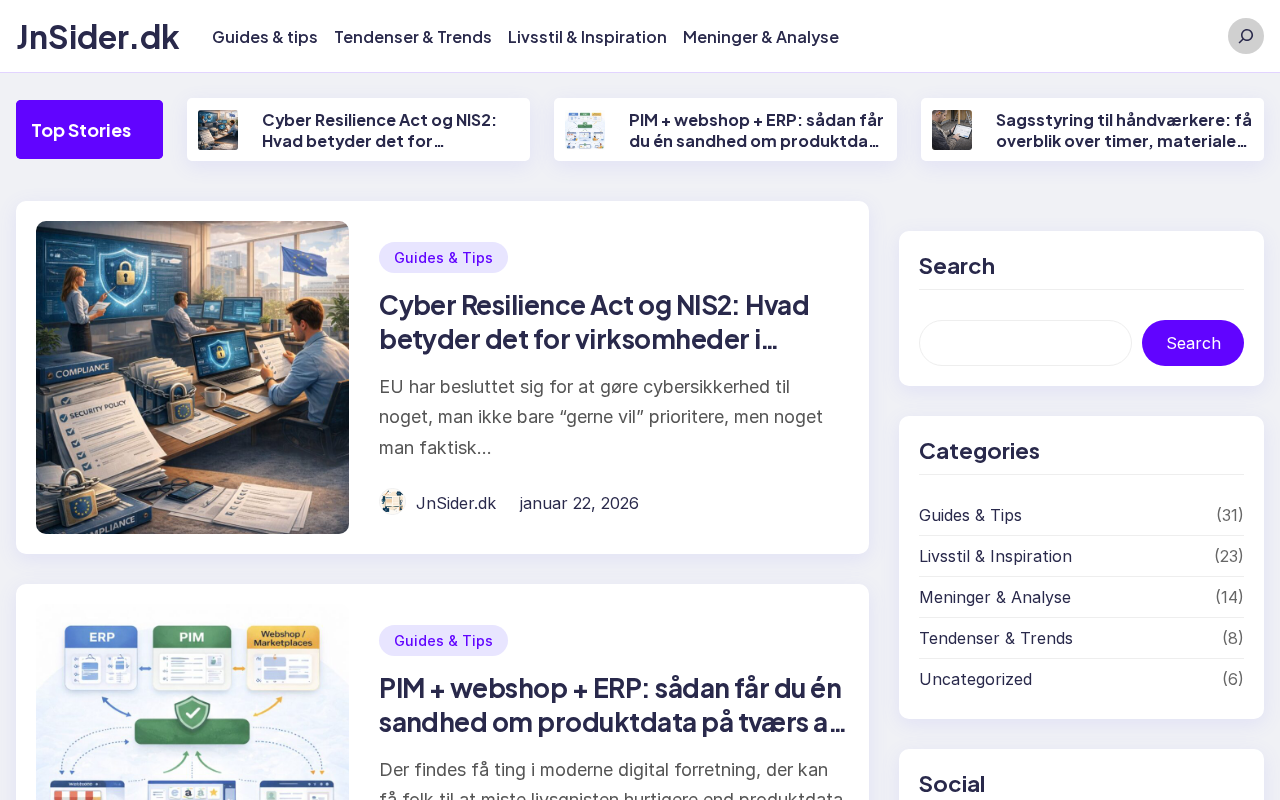Open Meninger & Analyse category link
The width and height of the screenshot is (1280, 800).
click(995, 597)
